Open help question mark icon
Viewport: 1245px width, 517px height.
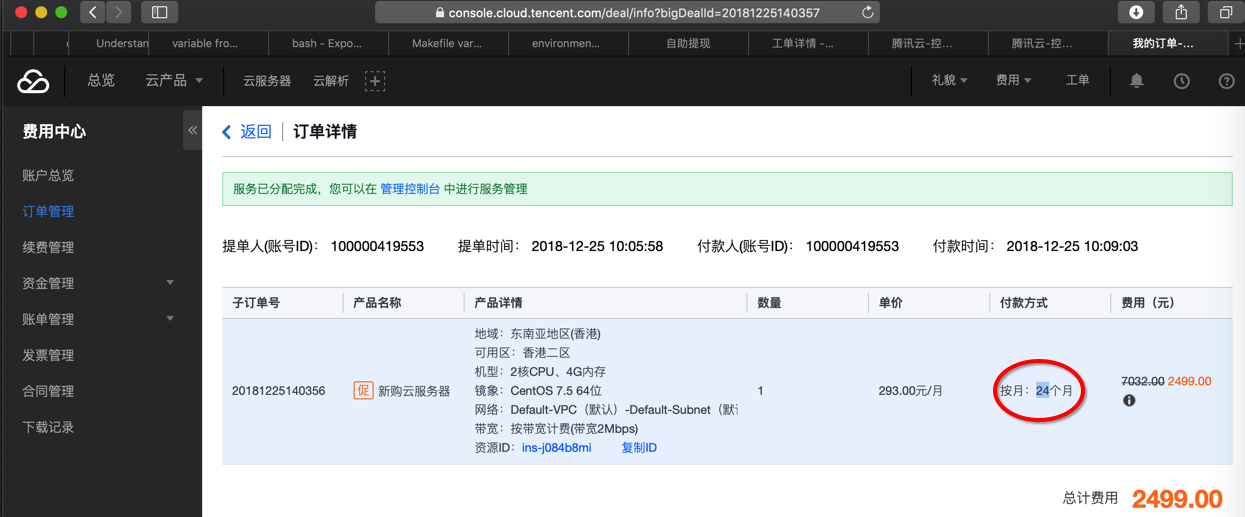click(x=1227, y=81)
